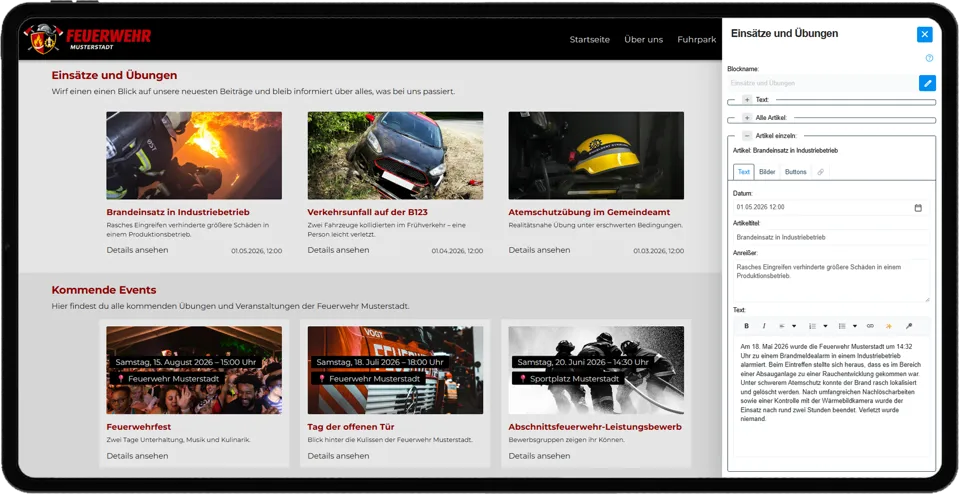960x494 pixels.
Task: Open the numbered list dropdown arrow
Action: [825, 326]
